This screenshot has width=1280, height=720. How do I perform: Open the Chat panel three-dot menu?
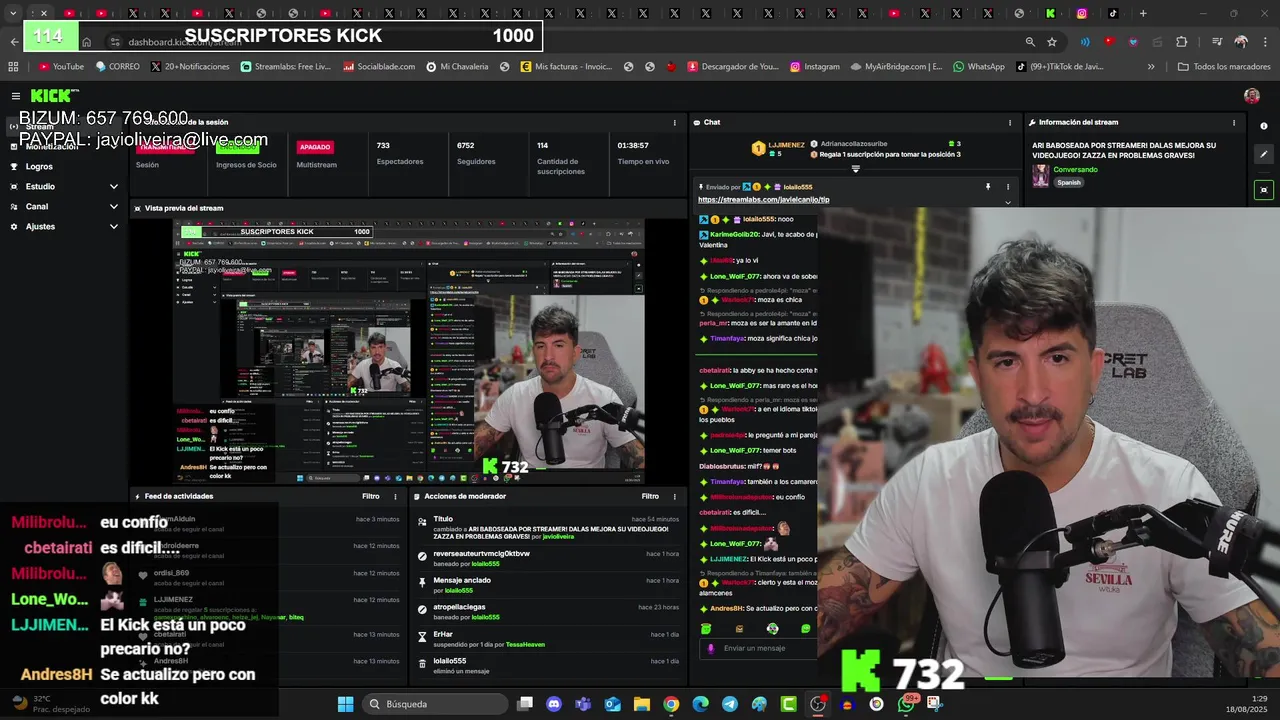click(x=1008, y=122)
